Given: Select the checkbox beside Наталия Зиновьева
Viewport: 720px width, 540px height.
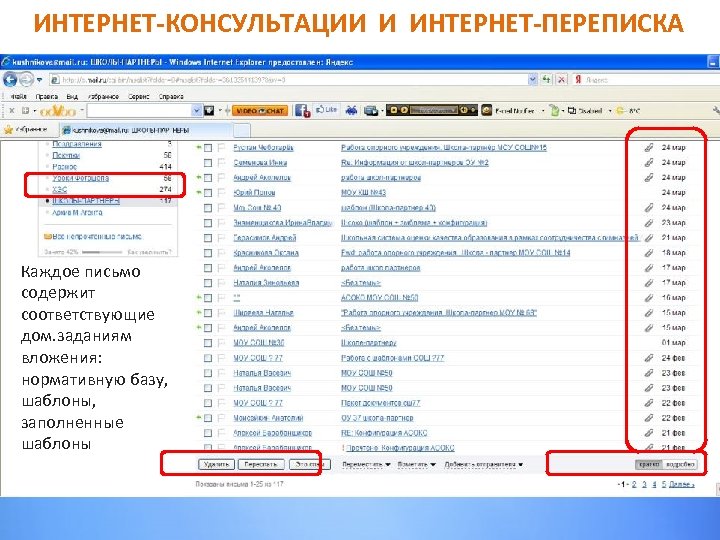Looking at the screenshot, I should [x=208, y=283].
